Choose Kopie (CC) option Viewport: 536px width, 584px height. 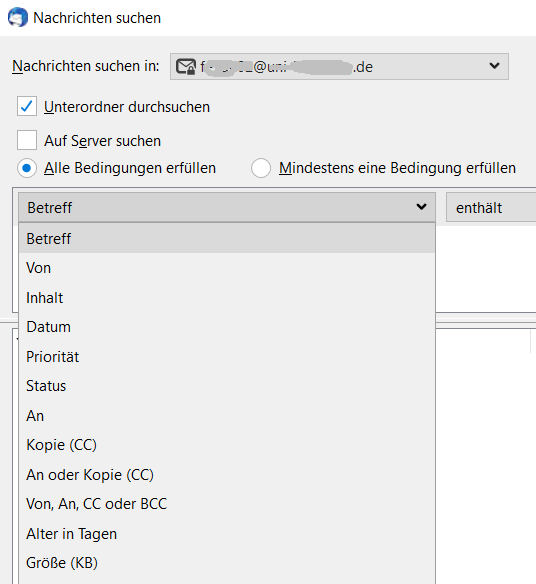pyautogui.click(x=227, y=445)
